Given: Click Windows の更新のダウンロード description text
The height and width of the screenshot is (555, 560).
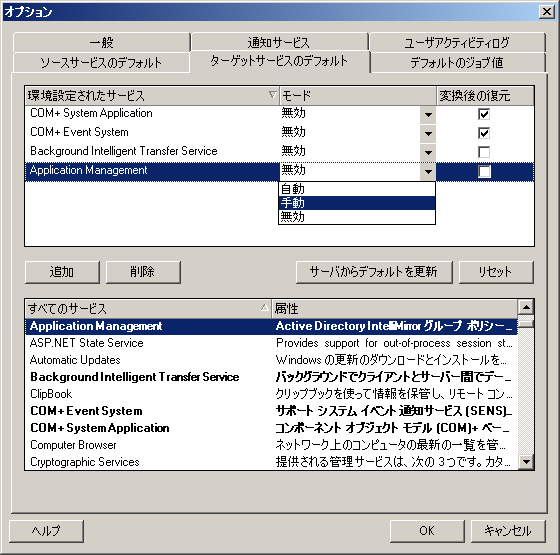Looking at the screenshot, I should click(x=391, y=360).
